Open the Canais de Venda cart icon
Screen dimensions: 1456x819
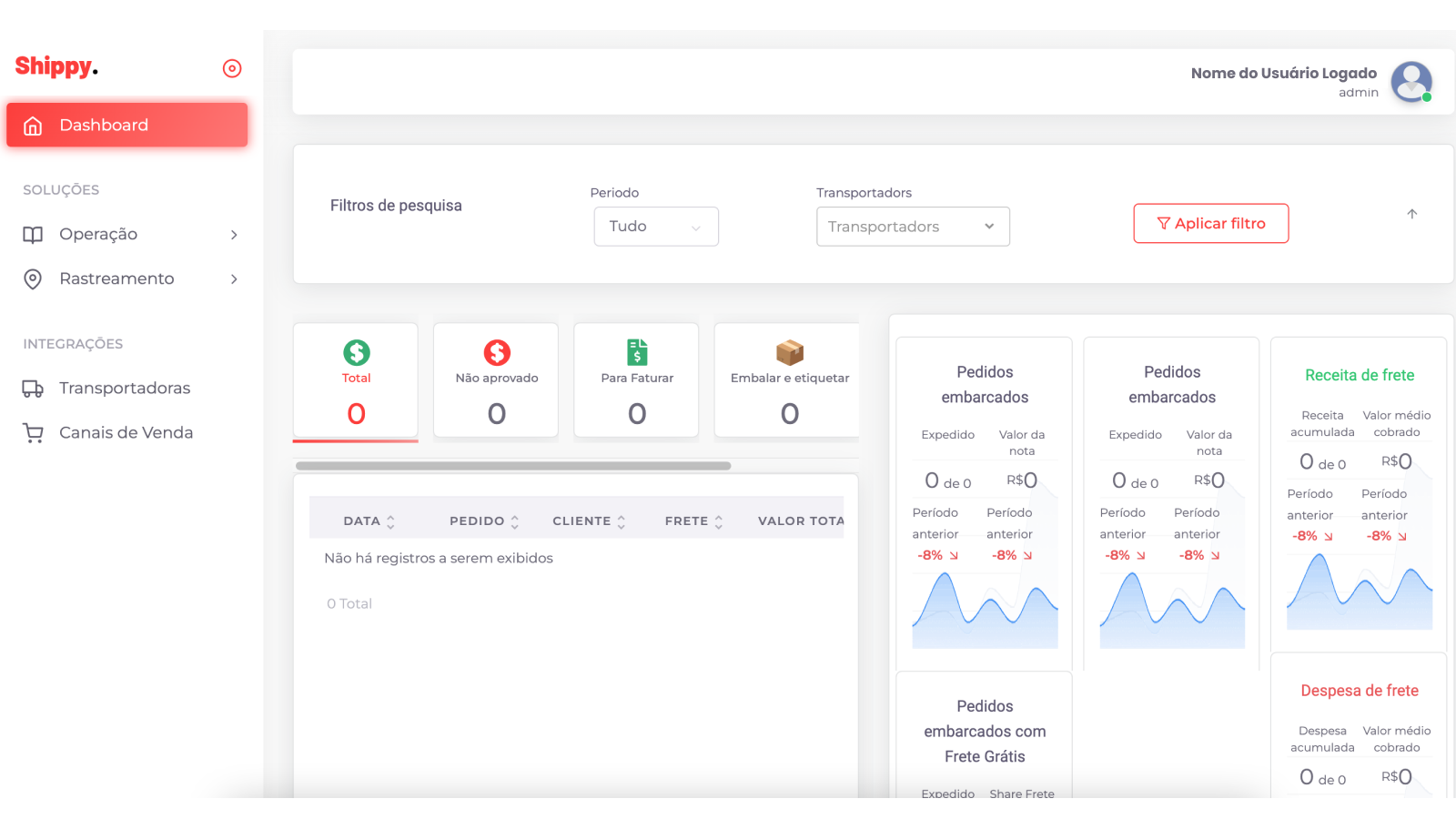point(33,432)
